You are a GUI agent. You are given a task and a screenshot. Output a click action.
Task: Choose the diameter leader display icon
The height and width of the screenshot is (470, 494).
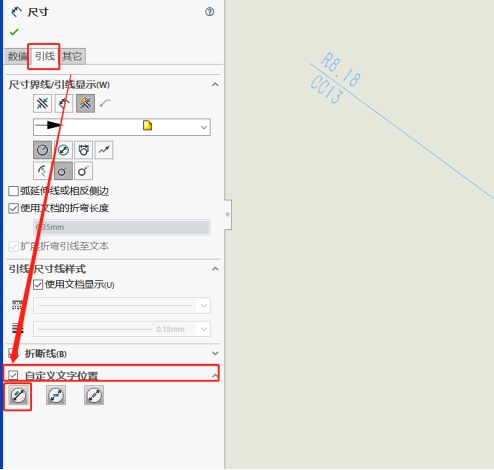[63, 150]
